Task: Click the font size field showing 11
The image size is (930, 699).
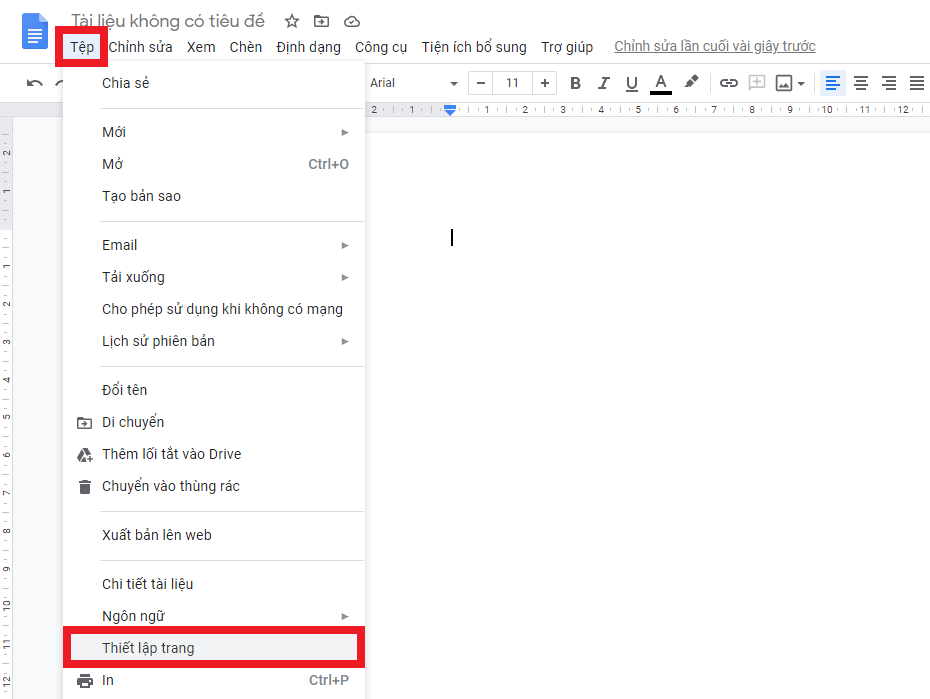Action: pyautogui.click(x=512, y=83)
